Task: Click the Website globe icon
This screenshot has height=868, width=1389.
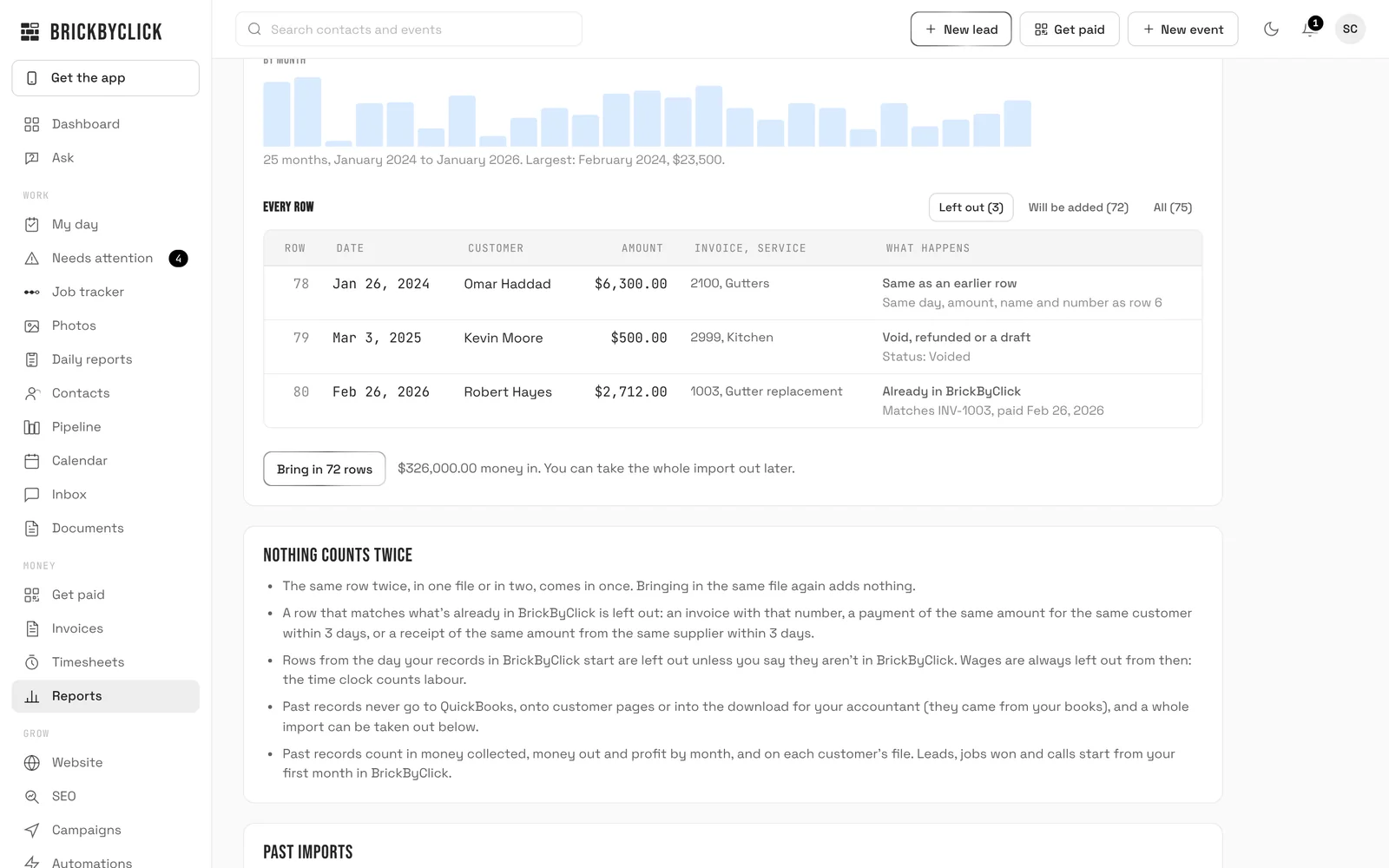Action: pos(32,763)
